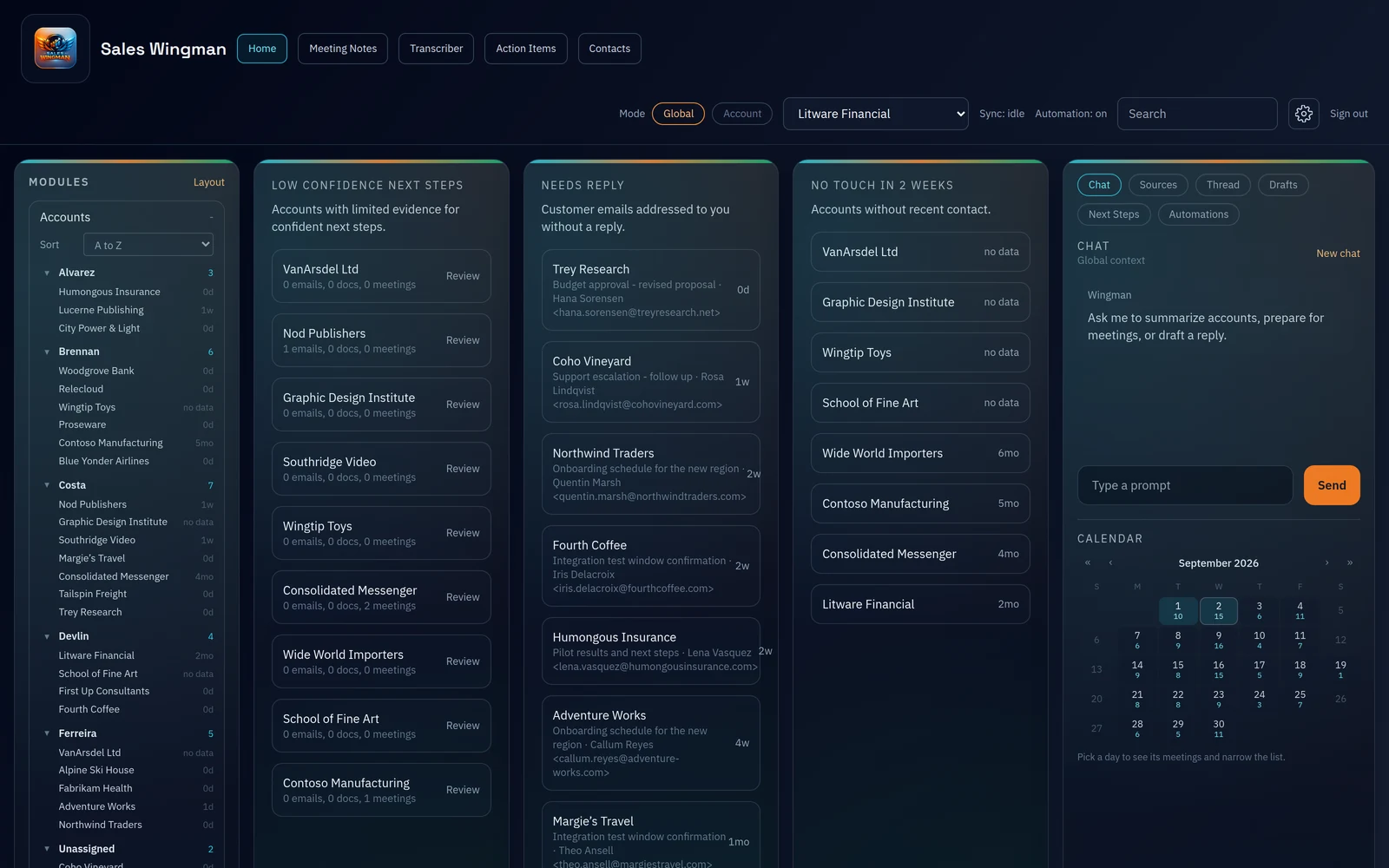Image resolution: width=1389 pixels, height=868 pixels.
Task: Switch Mode to Global
Action: click(678, 114)
